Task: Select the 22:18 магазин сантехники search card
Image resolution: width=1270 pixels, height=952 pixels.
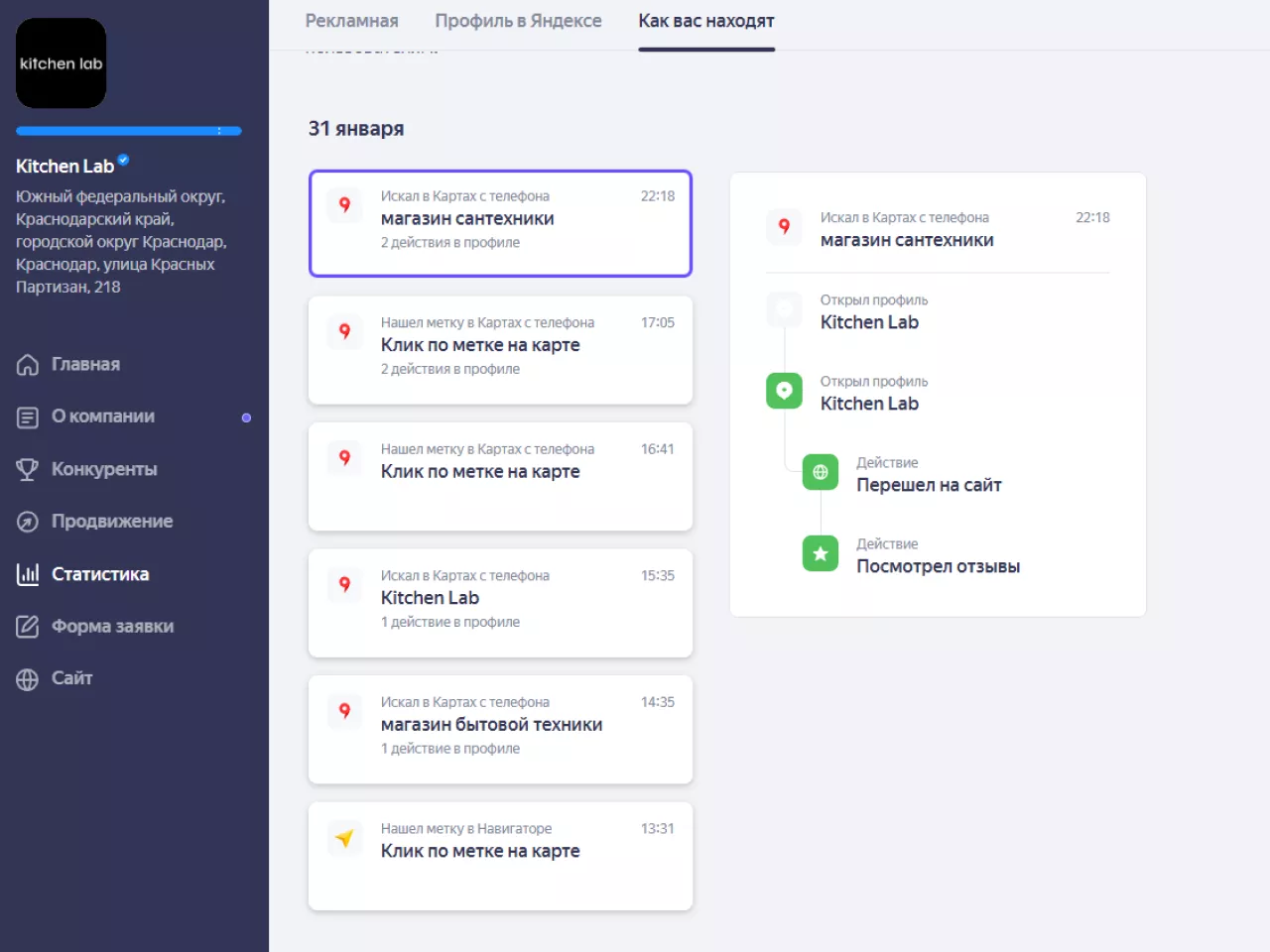Action: (x=500, y=223)
